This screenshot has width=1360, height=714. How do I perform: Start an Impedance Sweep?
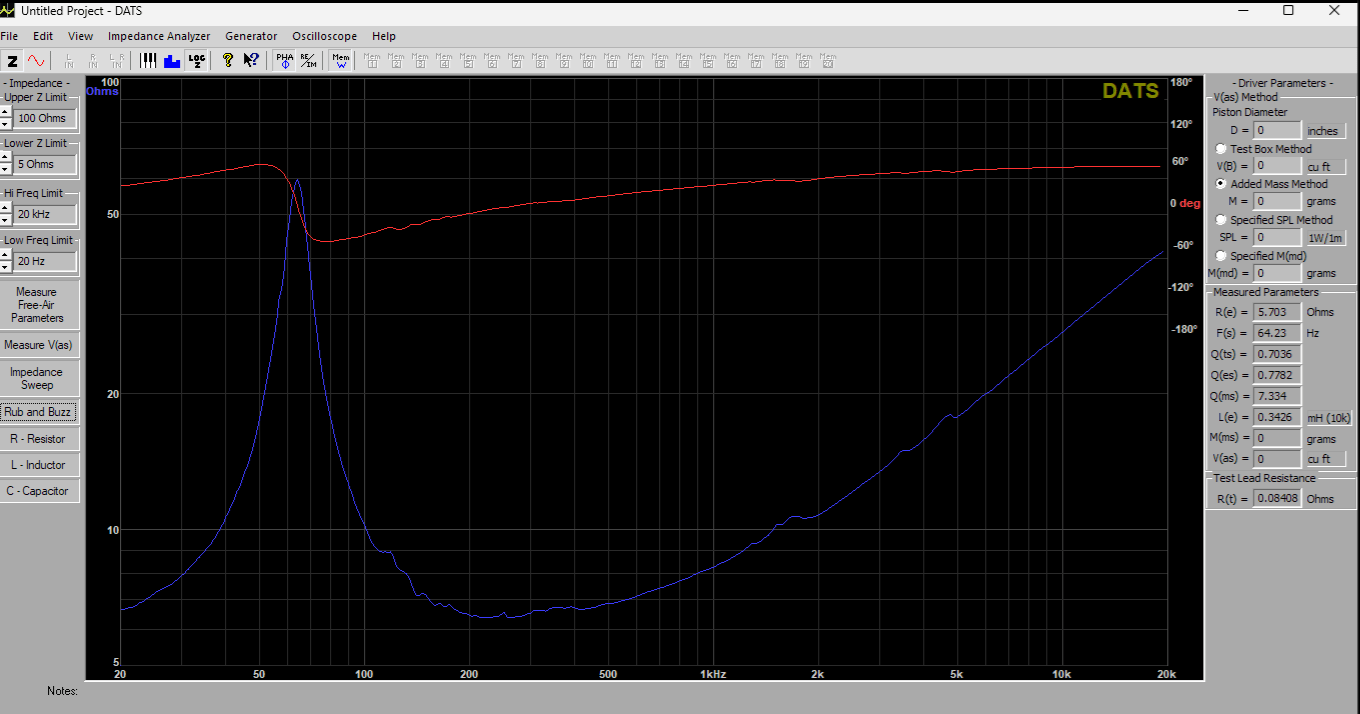pyautogui.click(x=37, y=378)
